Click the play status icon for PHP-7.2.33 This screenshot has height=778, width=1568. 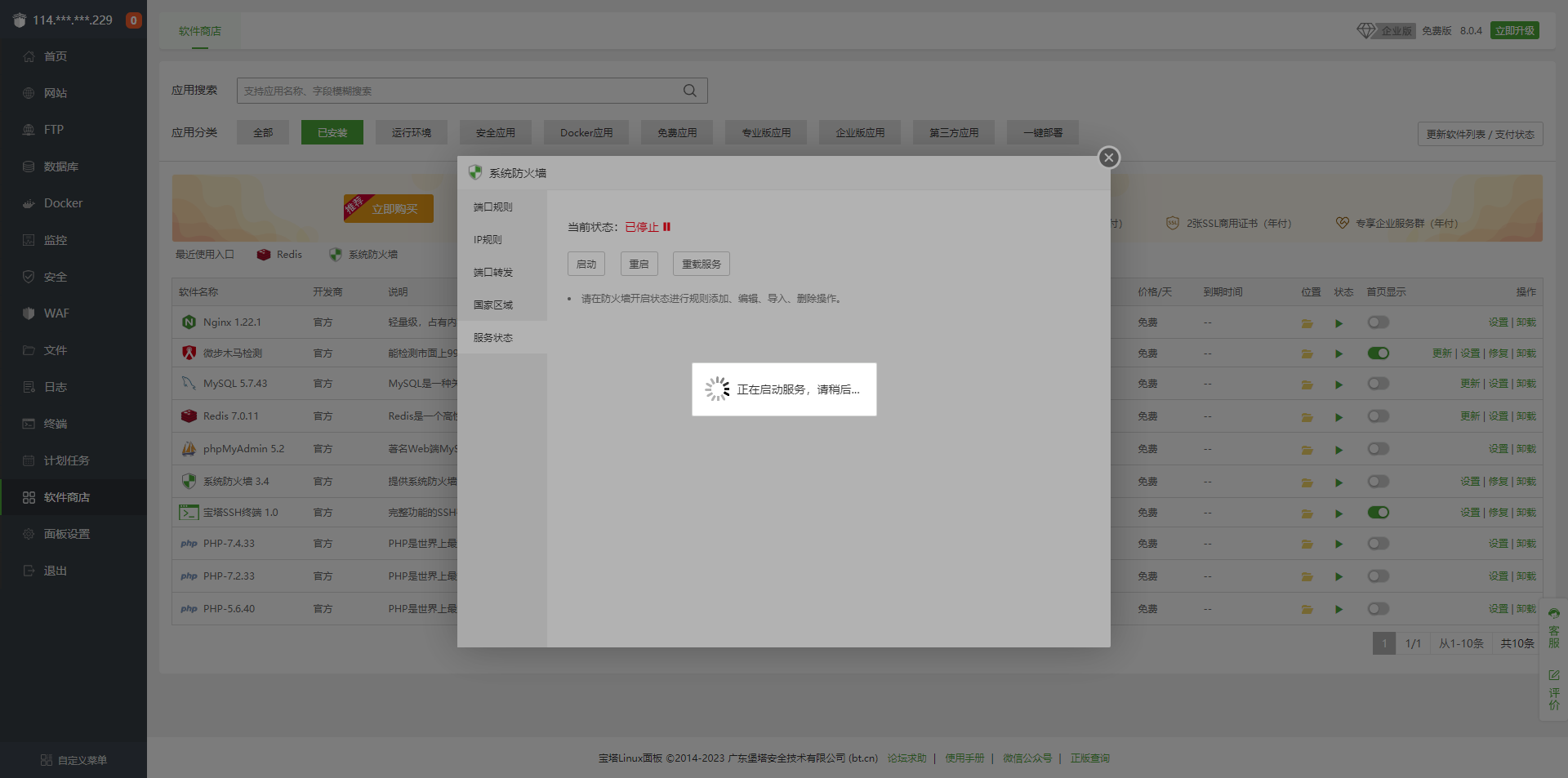point(1339,576)
